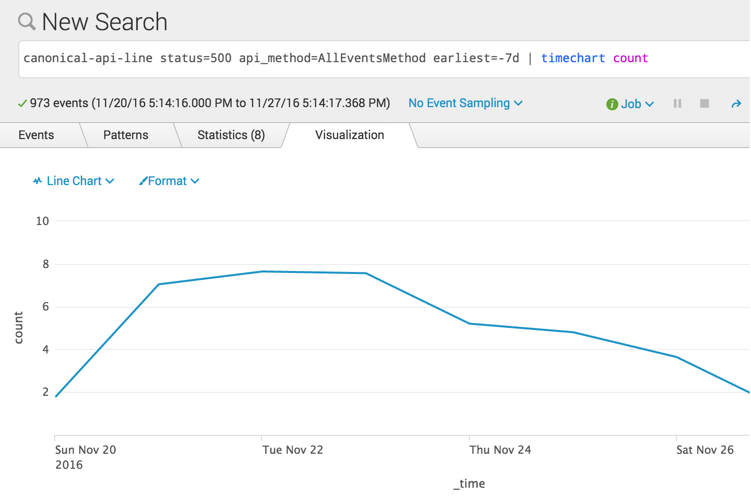751x501 pixels.
Task: Click the timechart command in the query
Action: coord(573,58)
